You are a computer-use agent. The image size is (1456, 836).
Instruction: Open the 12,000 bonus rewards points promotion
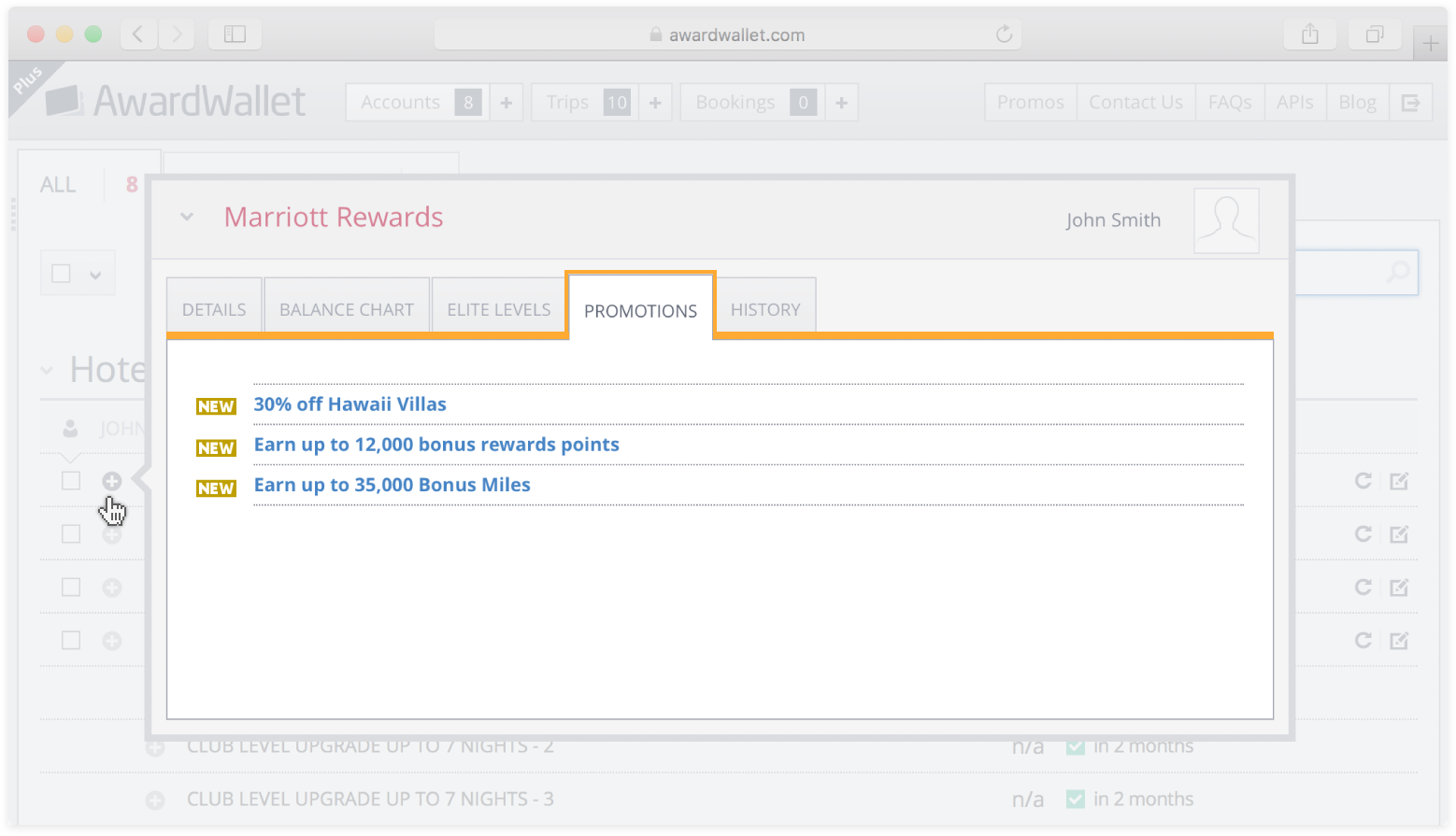(436, 445)
